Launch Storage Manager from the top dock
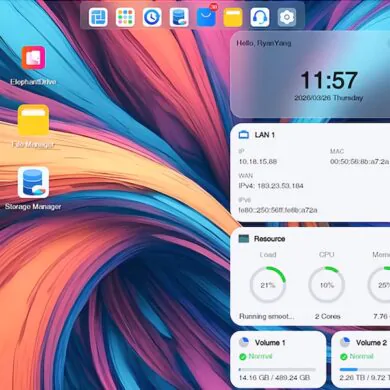The width and height of the screenshot is (390, 390). (179, 17)
